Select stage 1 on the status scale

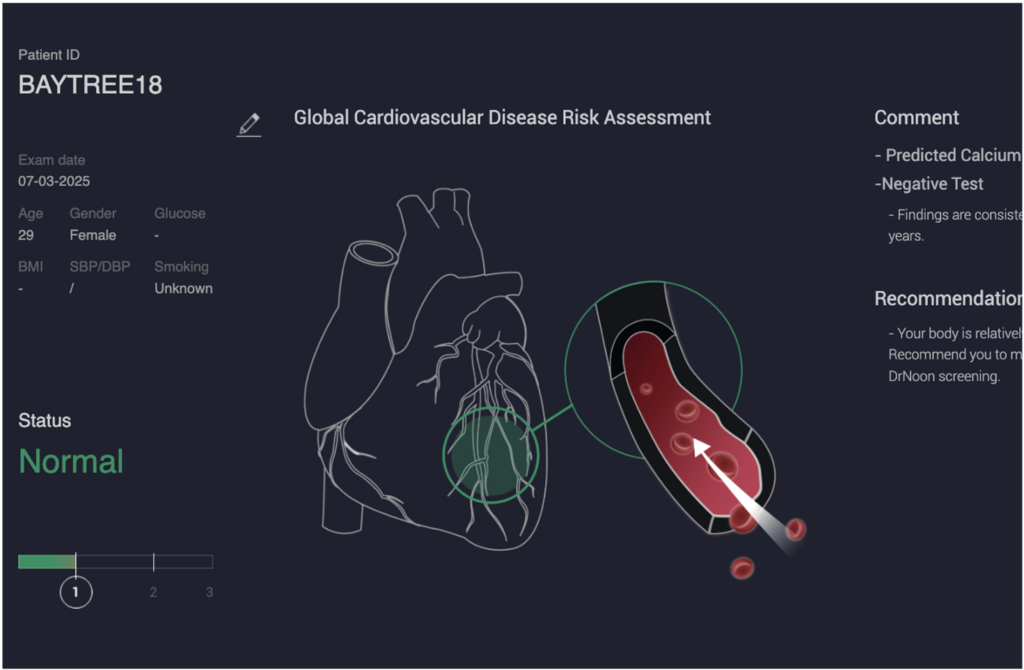(x=75, y=592)
